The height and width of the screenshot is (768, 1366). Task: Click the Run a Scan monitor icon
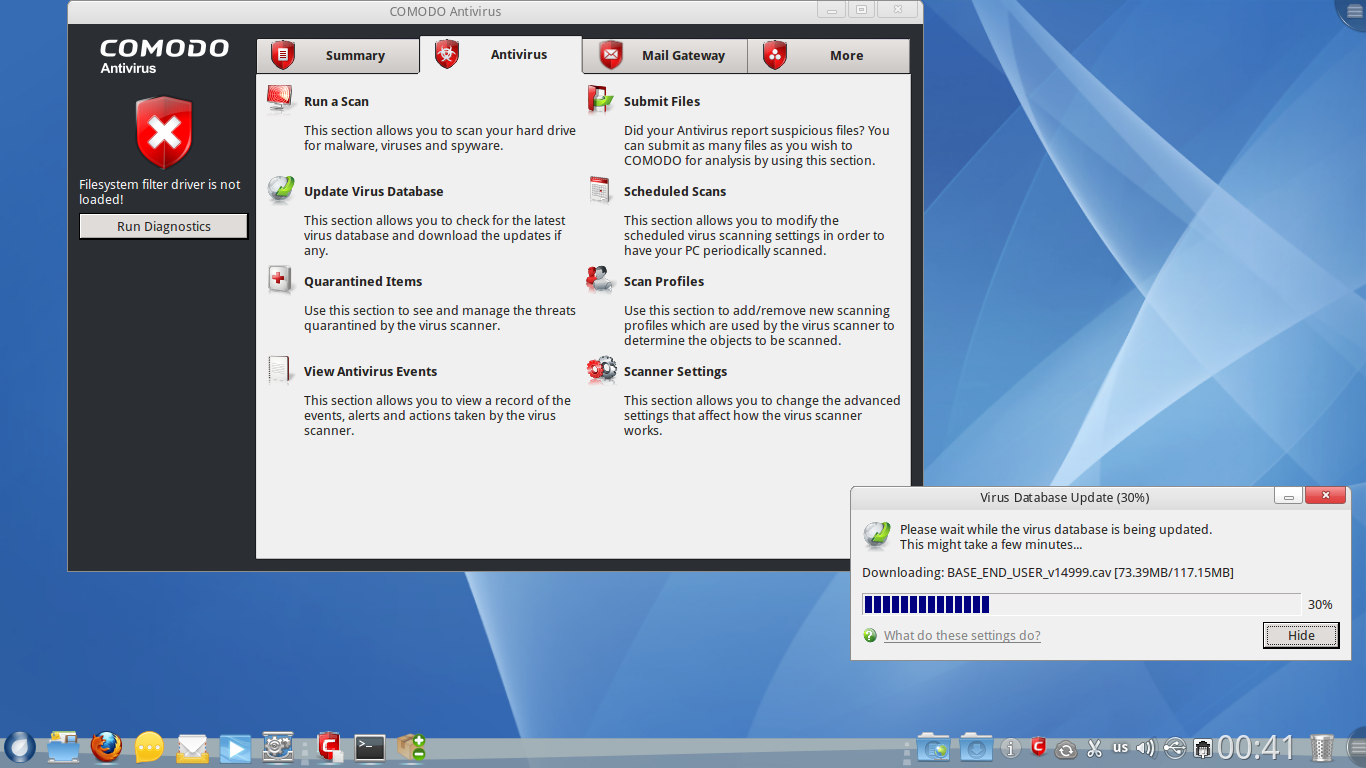pos(280,100)
